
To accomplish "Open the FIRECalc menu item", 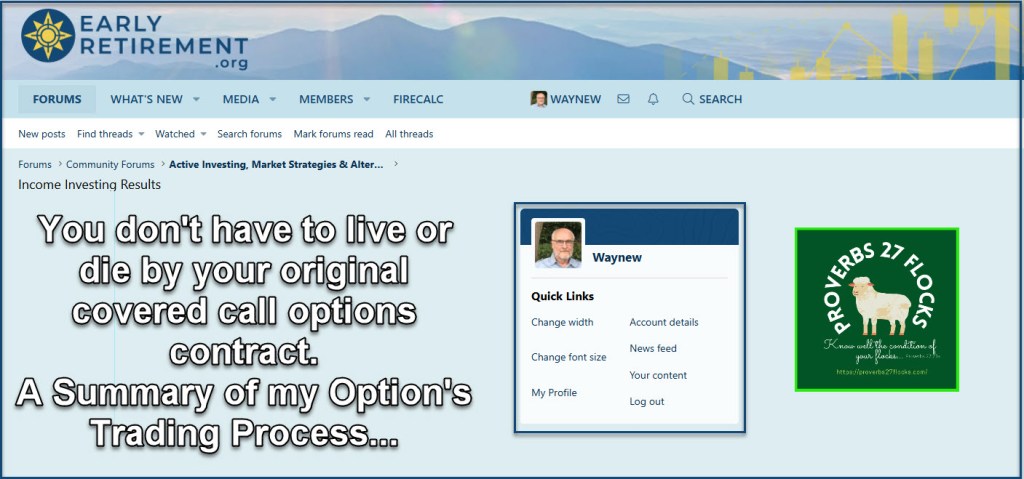I will [x=418, y=99].
